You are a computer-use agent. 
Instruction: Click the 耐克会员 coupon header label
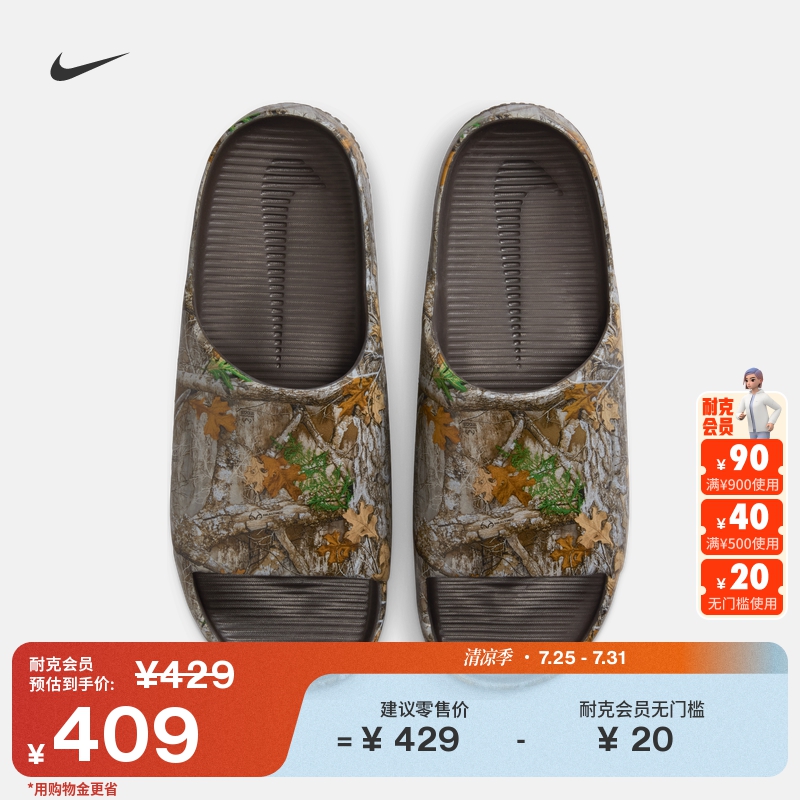[718, 417]
